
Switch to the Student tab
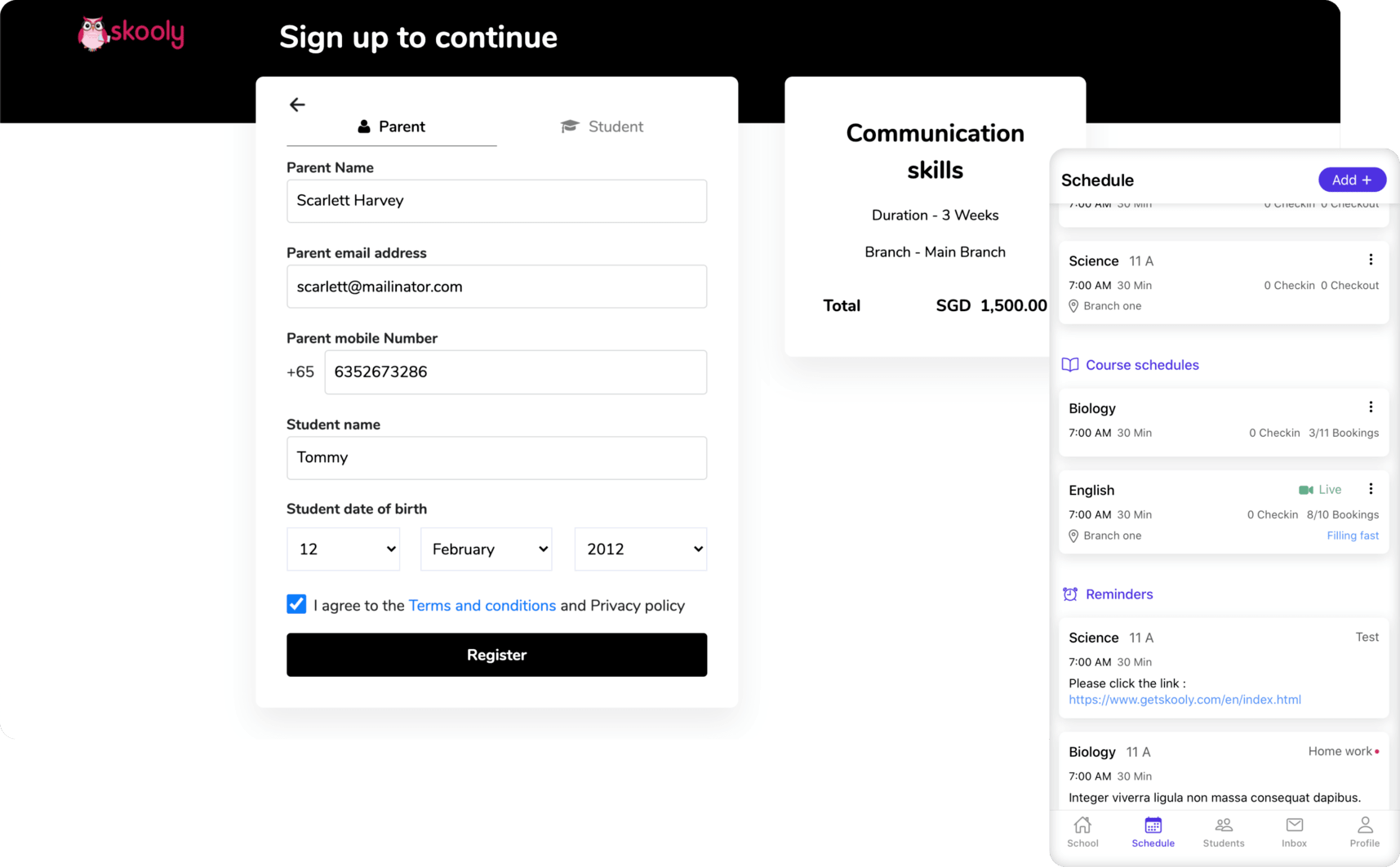coord(602,126)
